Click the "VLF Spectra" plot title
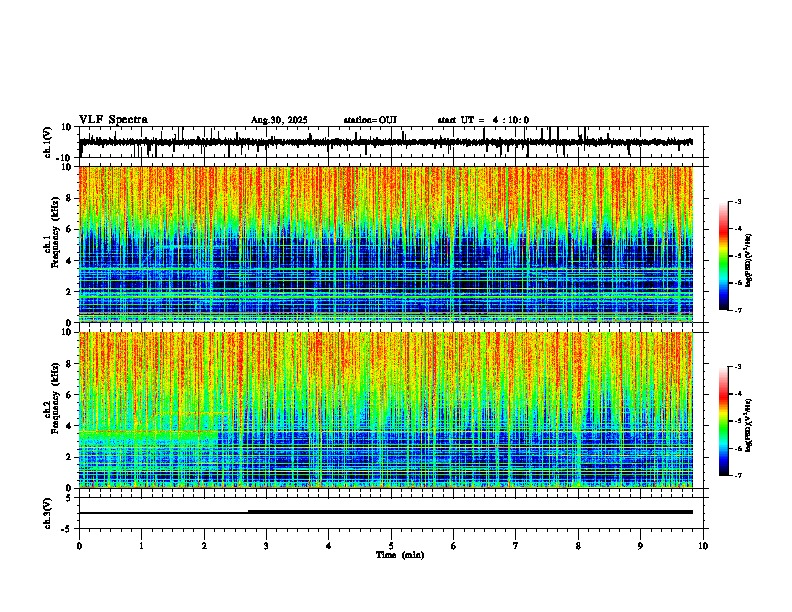The image size is (792, 612). pyautogui.click(x=113, y=120)
